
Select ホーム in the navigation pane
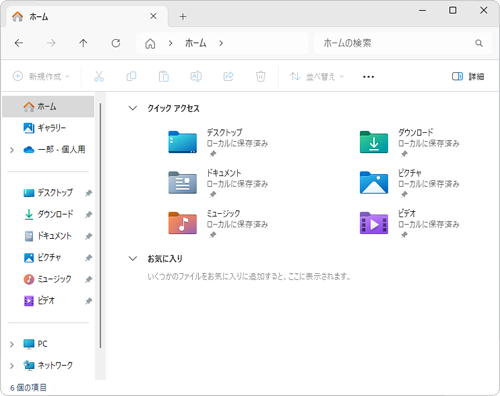point(48,107)
